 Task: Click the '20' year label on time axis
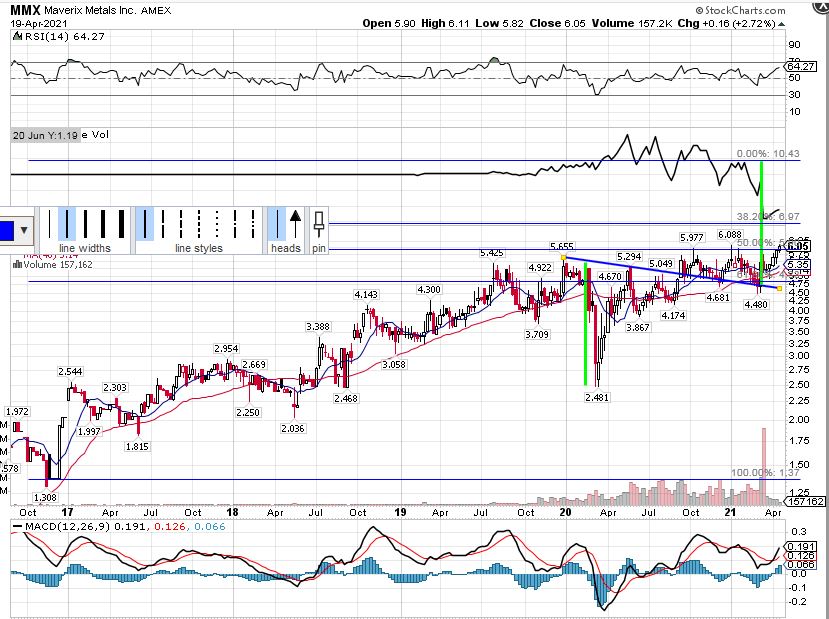coord(565,512)
